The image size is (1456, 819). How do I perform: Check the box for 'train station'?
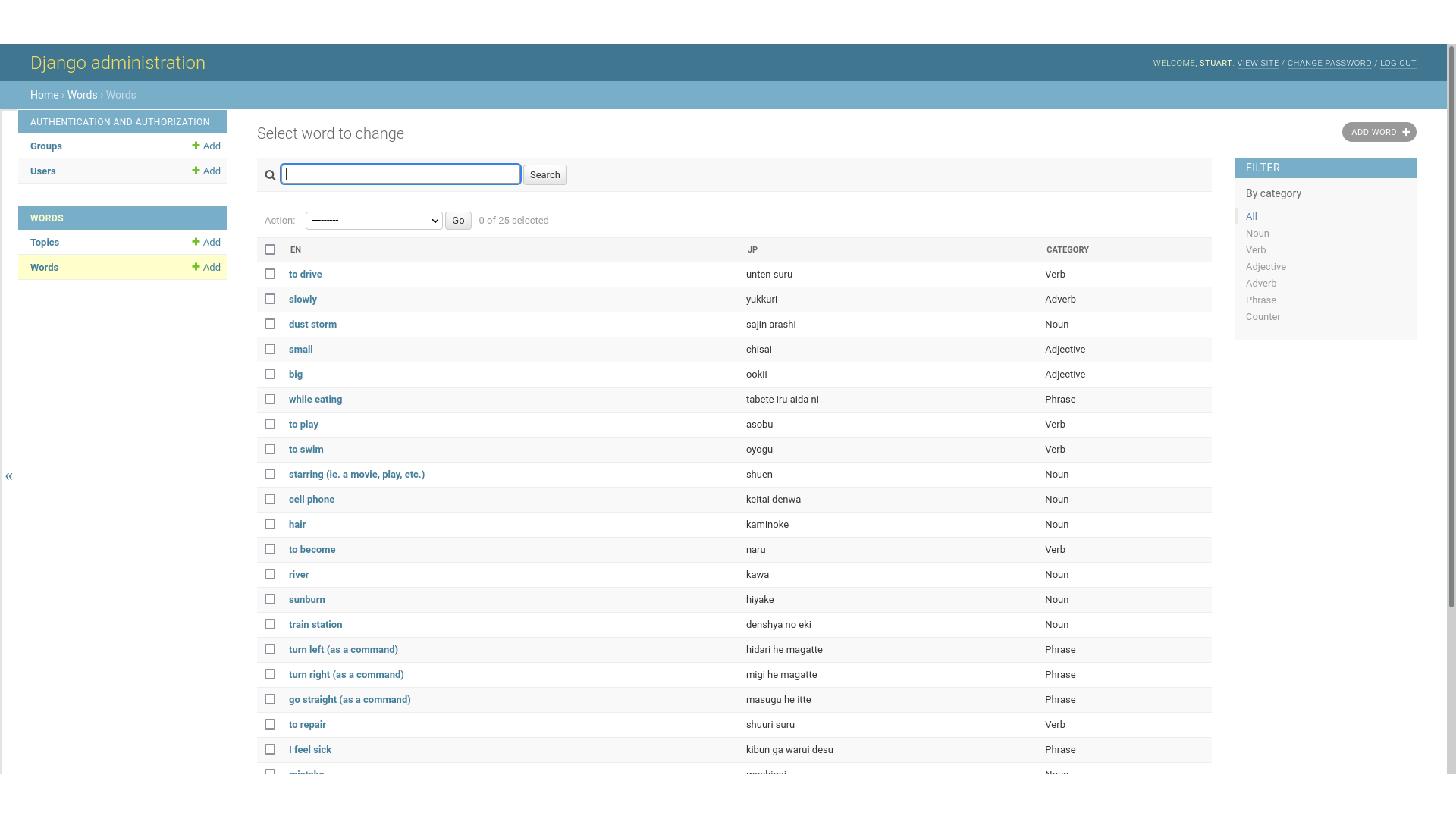pos(270,624)
